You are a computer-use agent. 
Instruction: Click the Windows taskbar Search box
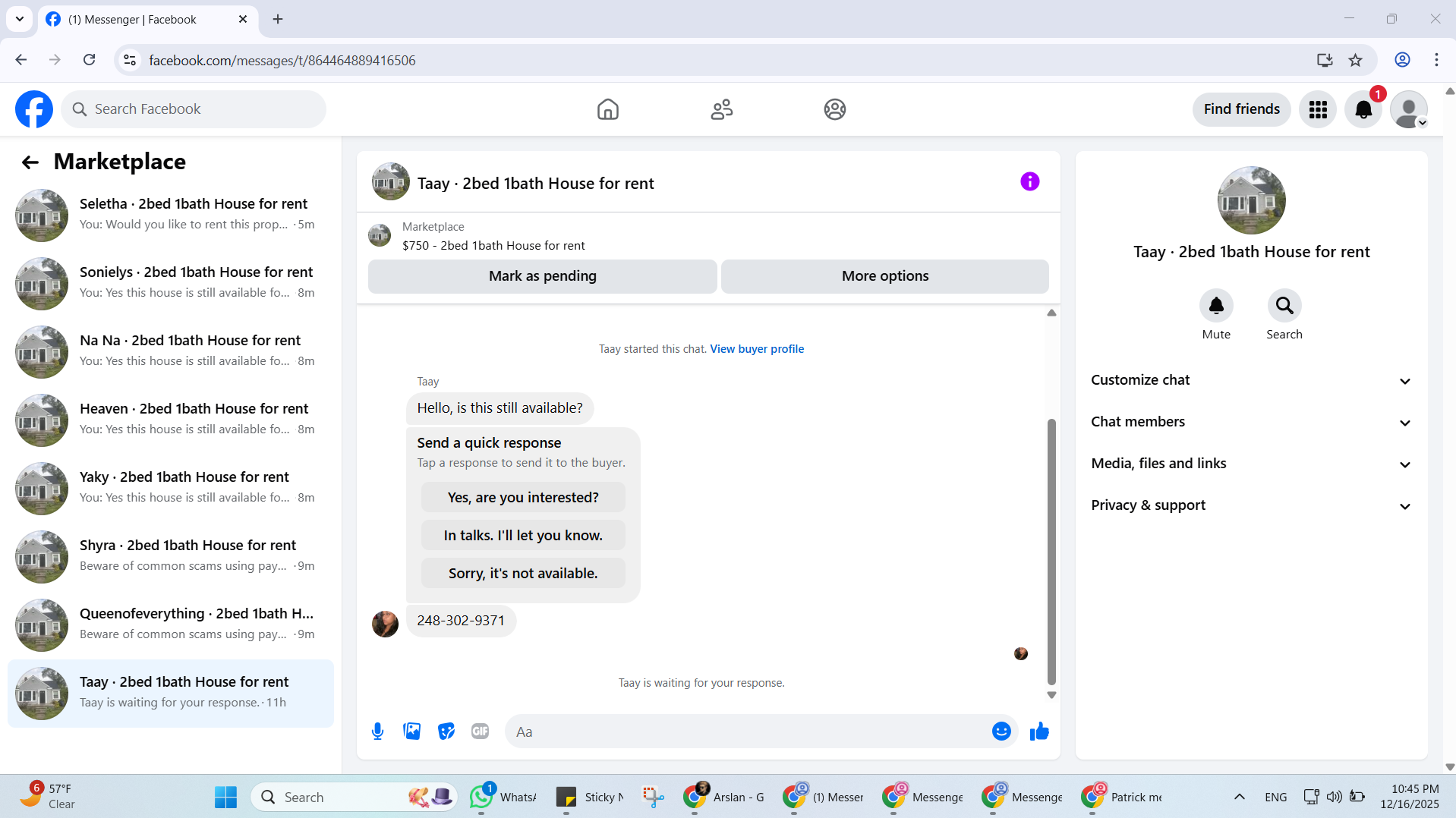[354, 797]
